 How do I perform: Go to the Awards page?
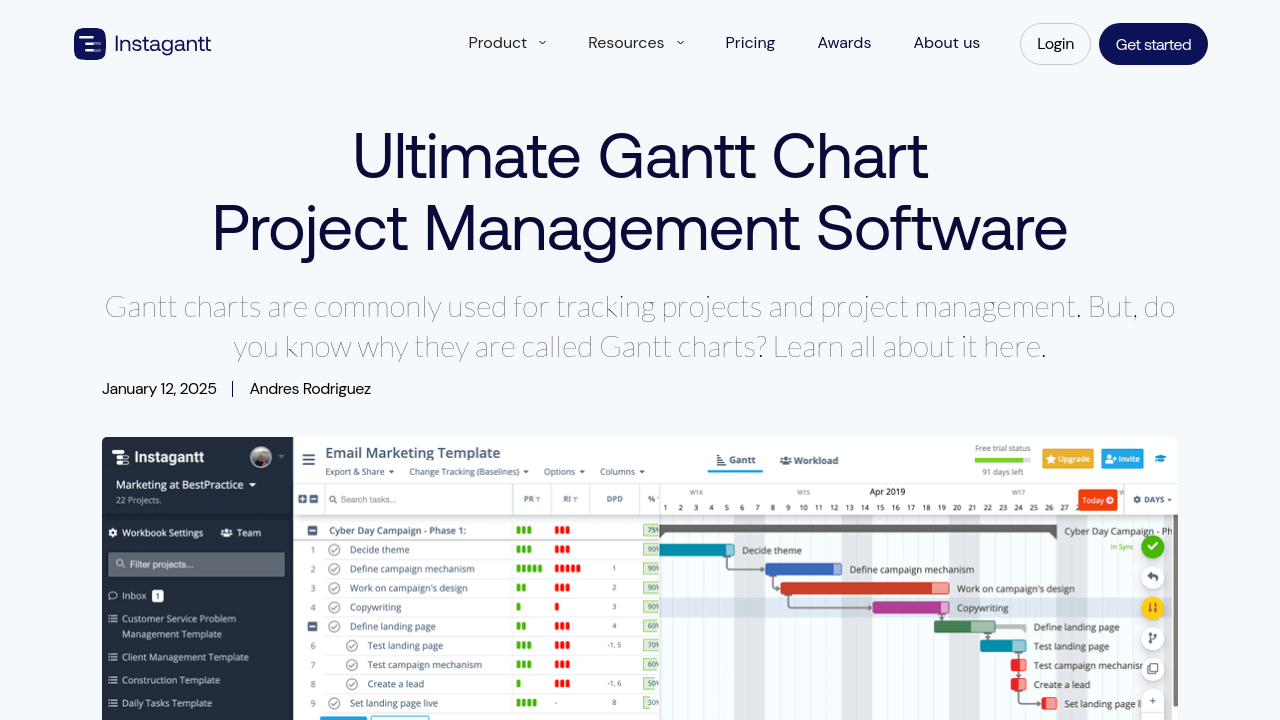pyautogui.click(x=844, y=43)
